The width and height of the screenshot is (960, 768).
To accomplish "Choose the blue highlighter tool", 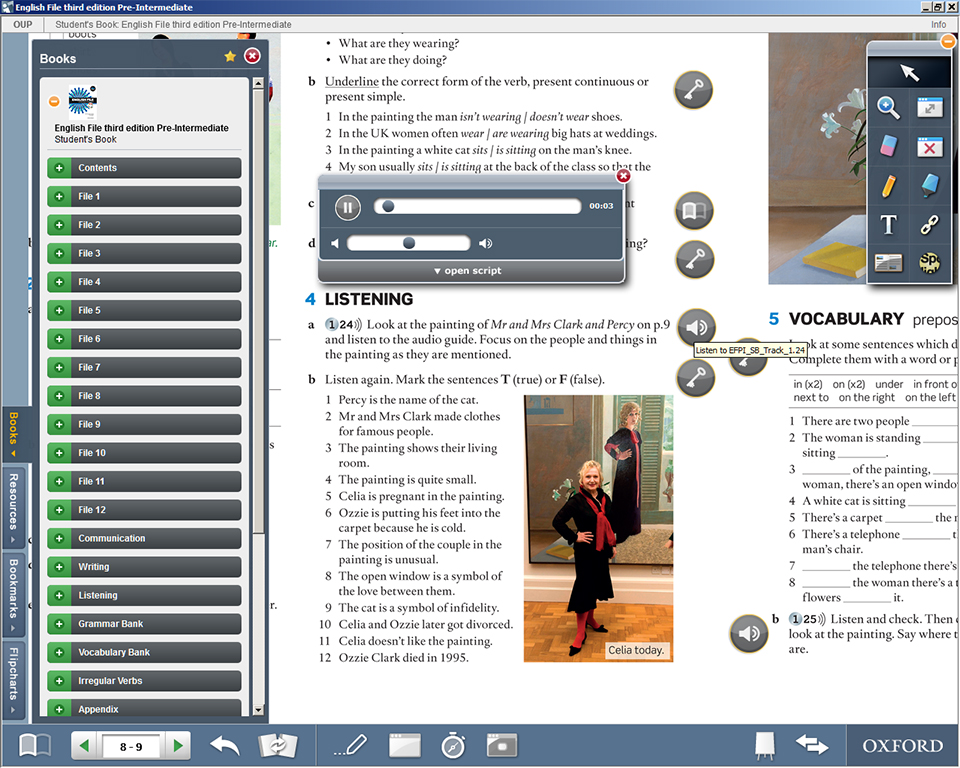I will click(930, 186).
